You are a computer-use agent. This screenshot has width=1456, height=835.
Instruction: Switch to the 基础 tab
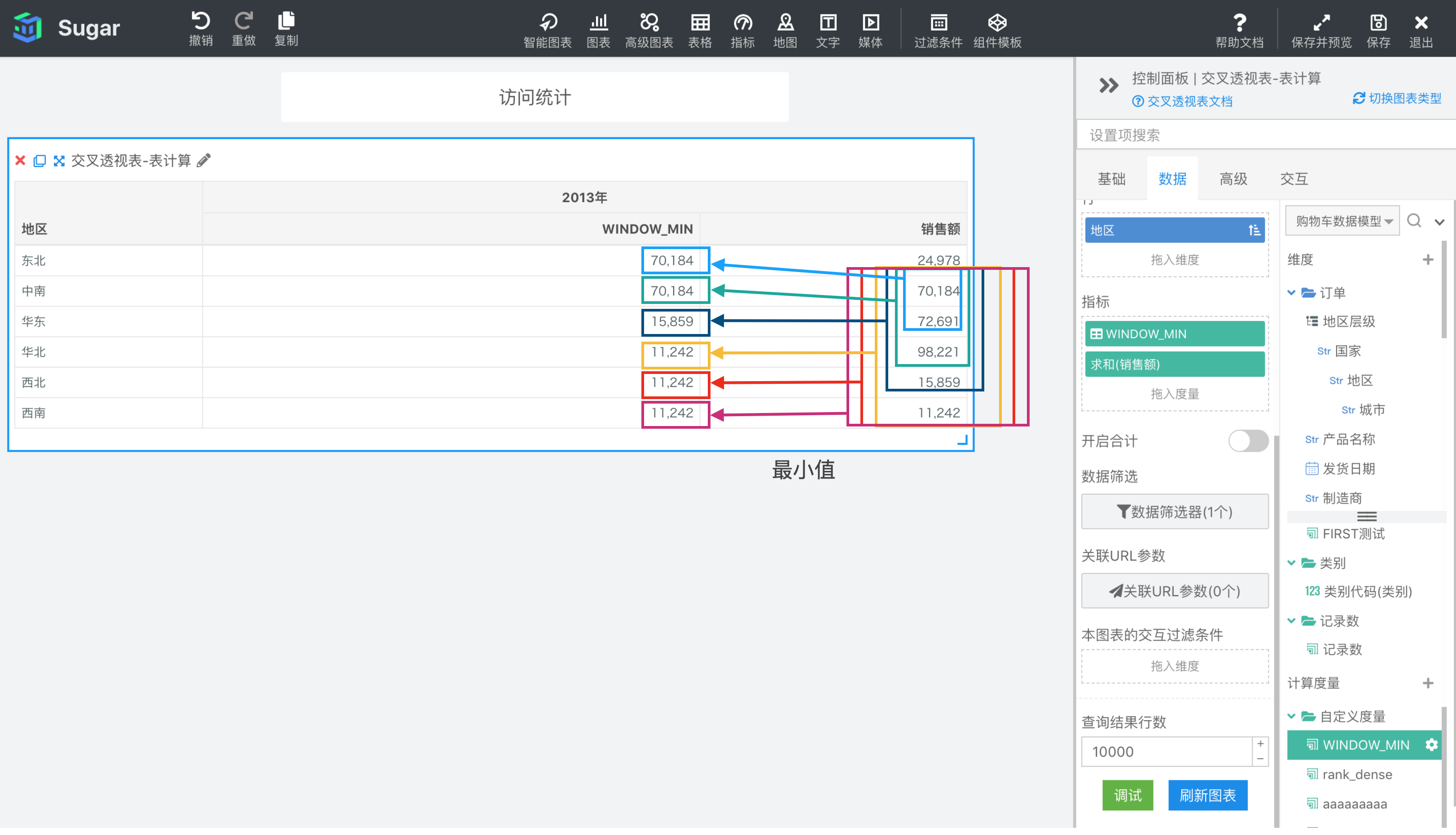coord(1111,179)
